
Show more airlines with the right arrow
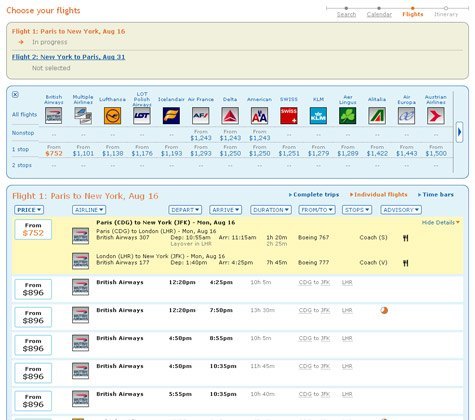tap(459, 132)
